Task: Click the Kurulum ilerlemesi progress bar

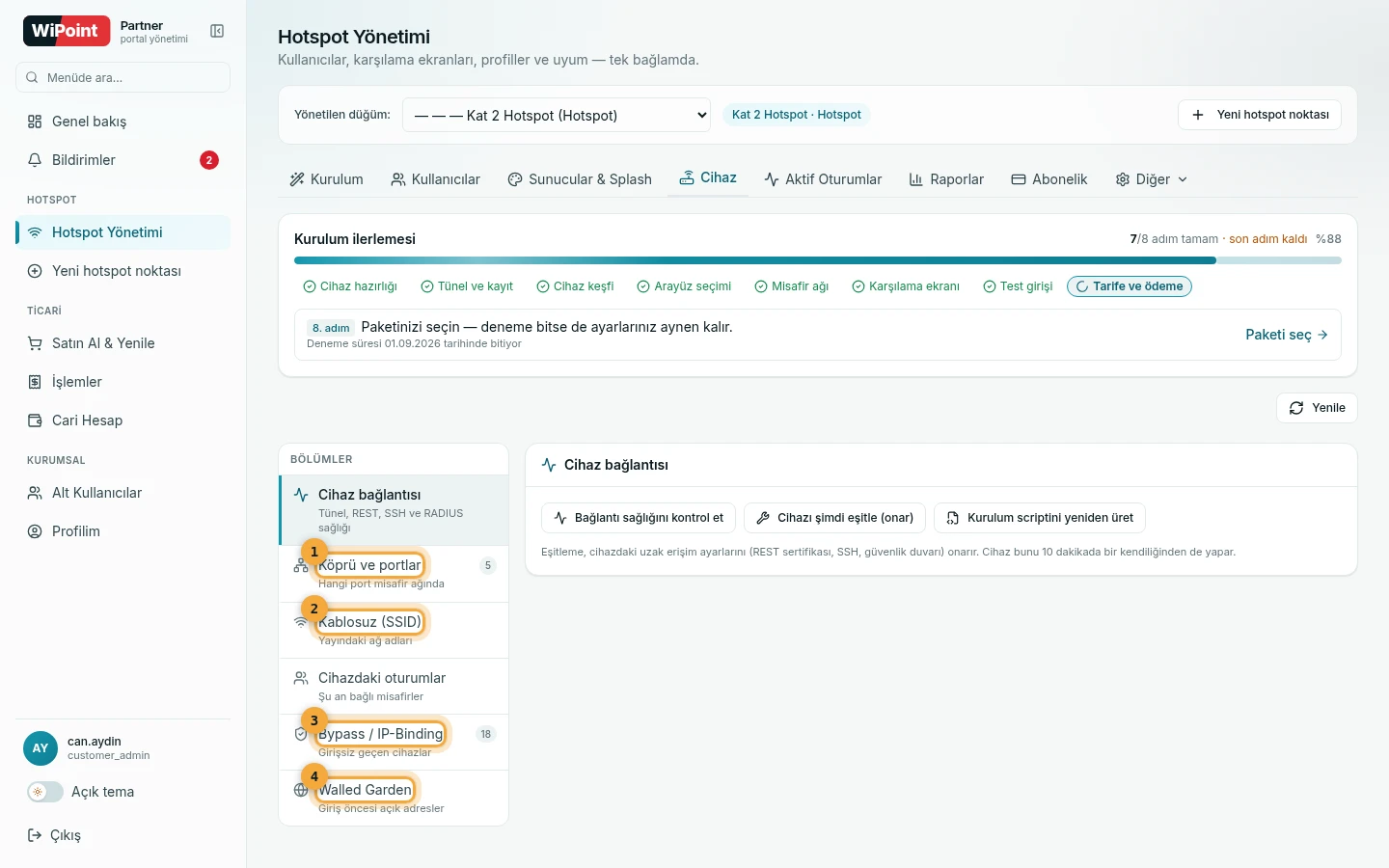Action: click(818, 260)
